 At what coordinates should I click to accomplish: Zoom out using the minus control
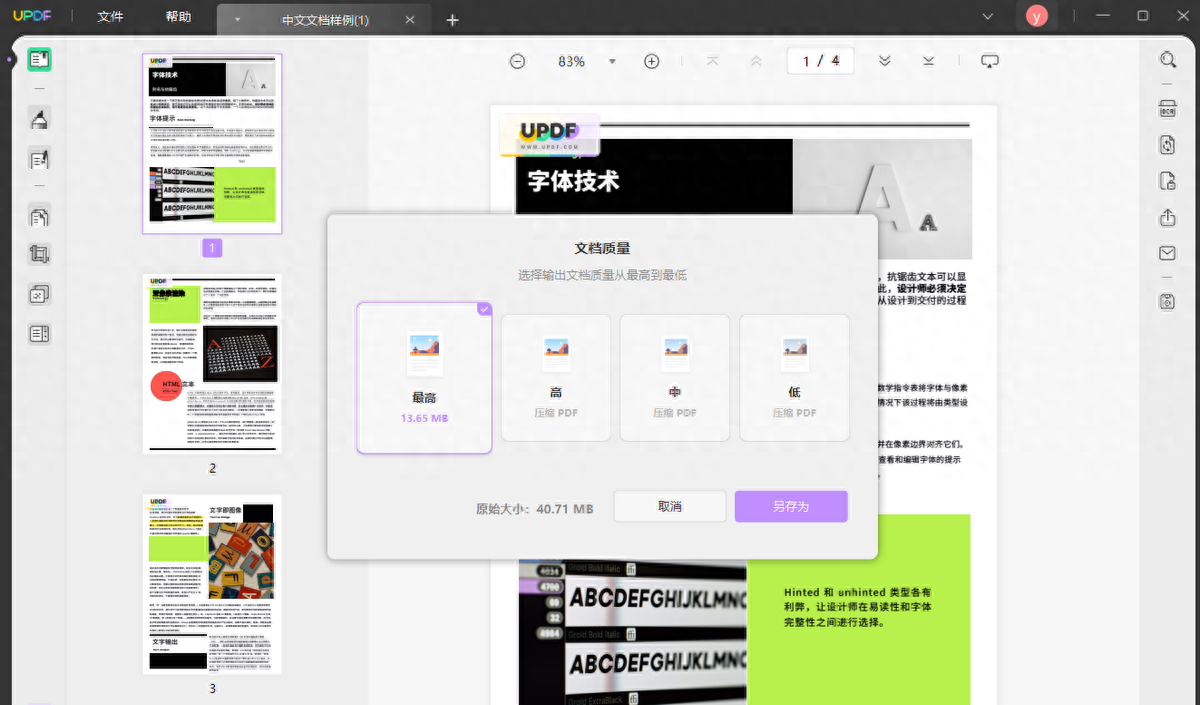click(517, 61)
